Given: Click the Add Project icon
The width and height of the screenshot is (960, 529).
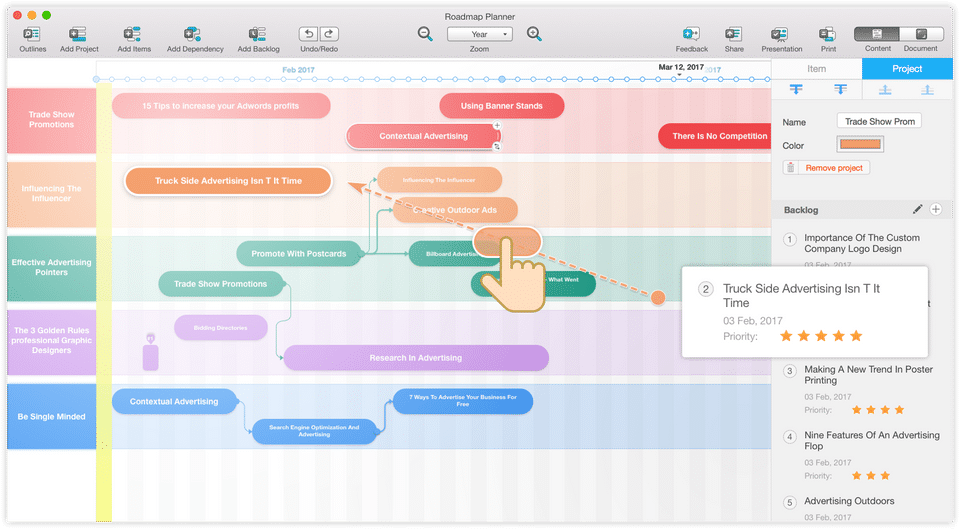Looking at the screenshot, I should click(78, 34).
